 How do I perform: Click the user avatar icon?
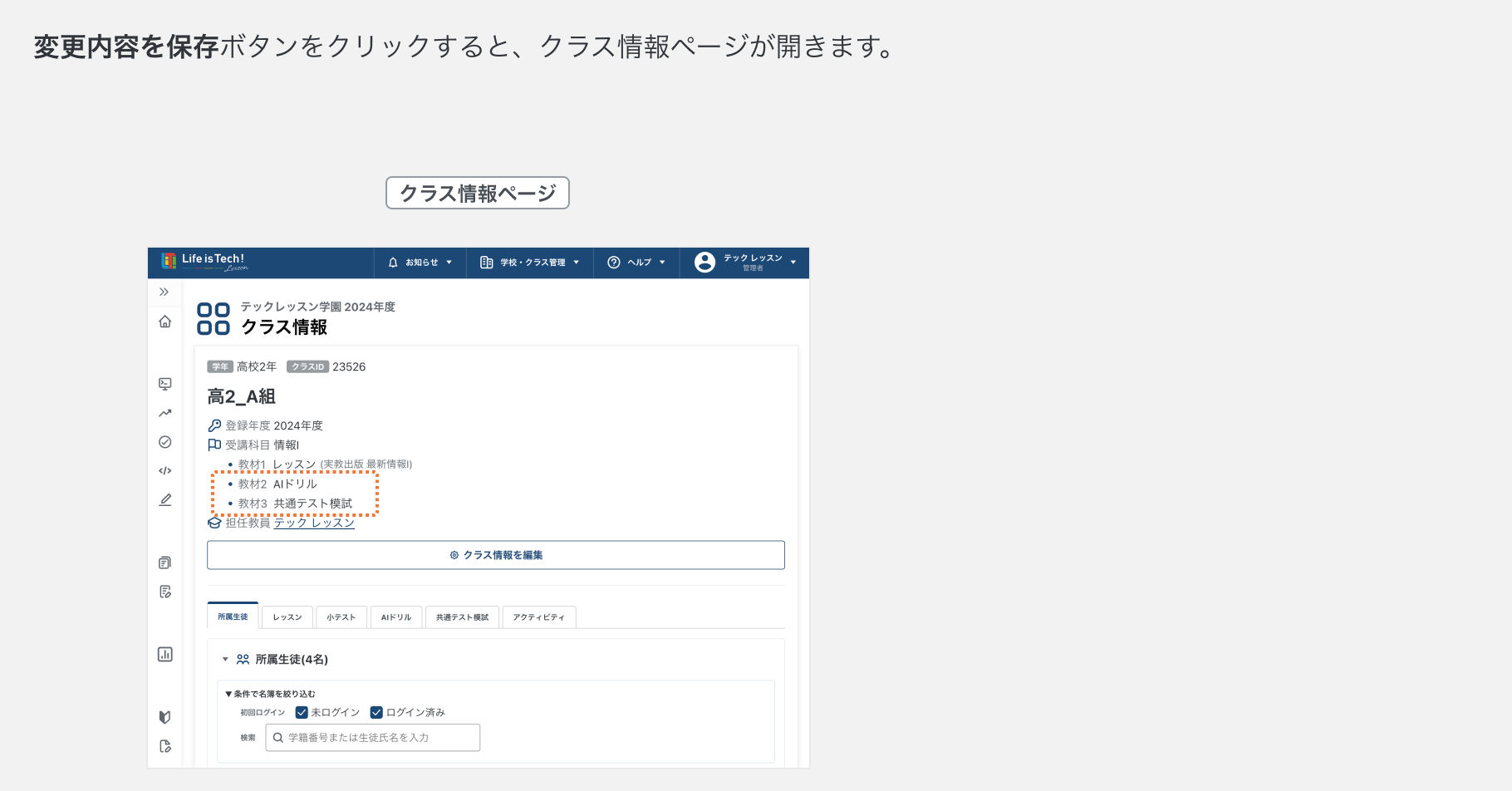pyautogui.click(x=704, y=263)
